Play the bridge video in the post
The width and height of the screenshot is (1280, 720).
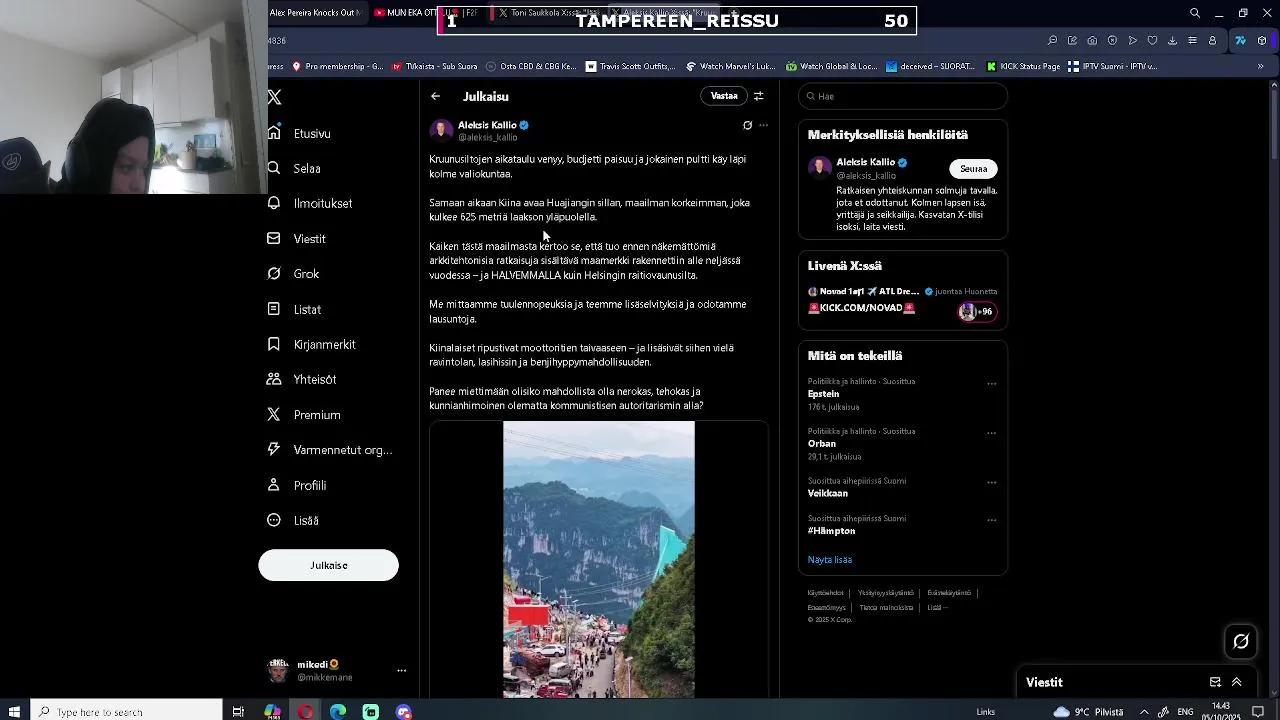599,559
